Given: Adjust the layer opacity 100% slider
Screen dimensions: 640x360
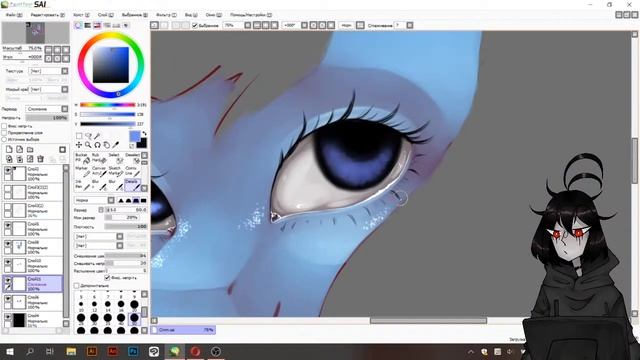Looking at the screenshot, I should 46,118.
